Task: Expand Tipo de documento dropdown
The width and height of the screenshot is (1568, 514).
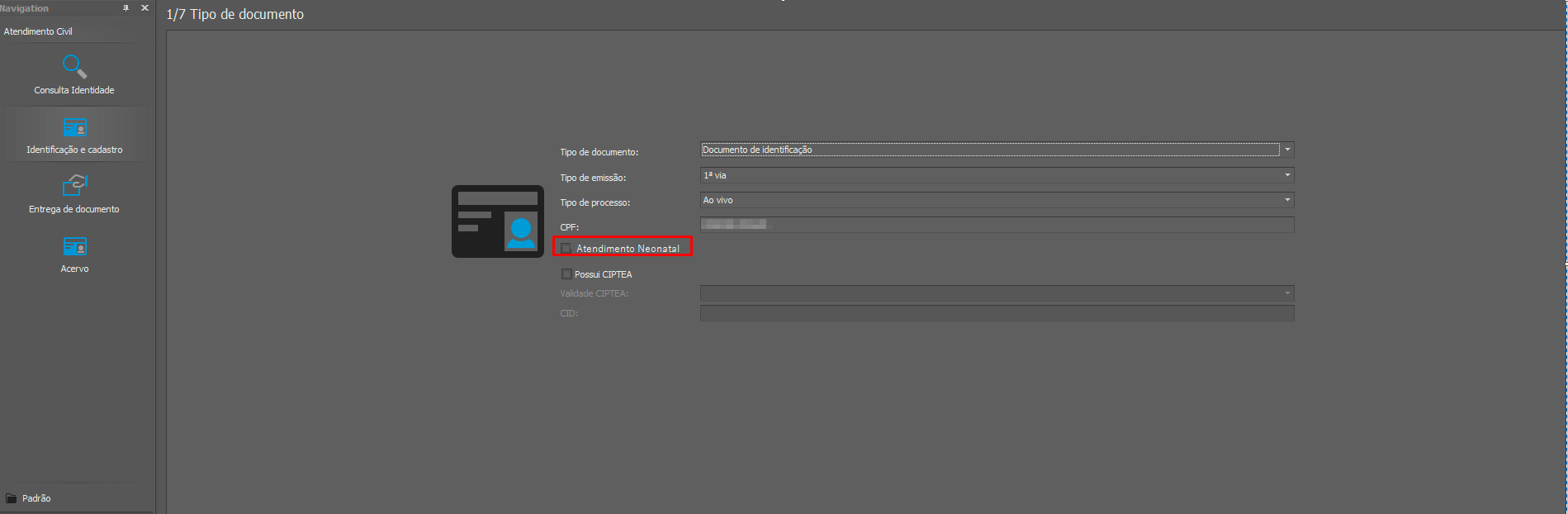Action: [x=1286, y=150]
